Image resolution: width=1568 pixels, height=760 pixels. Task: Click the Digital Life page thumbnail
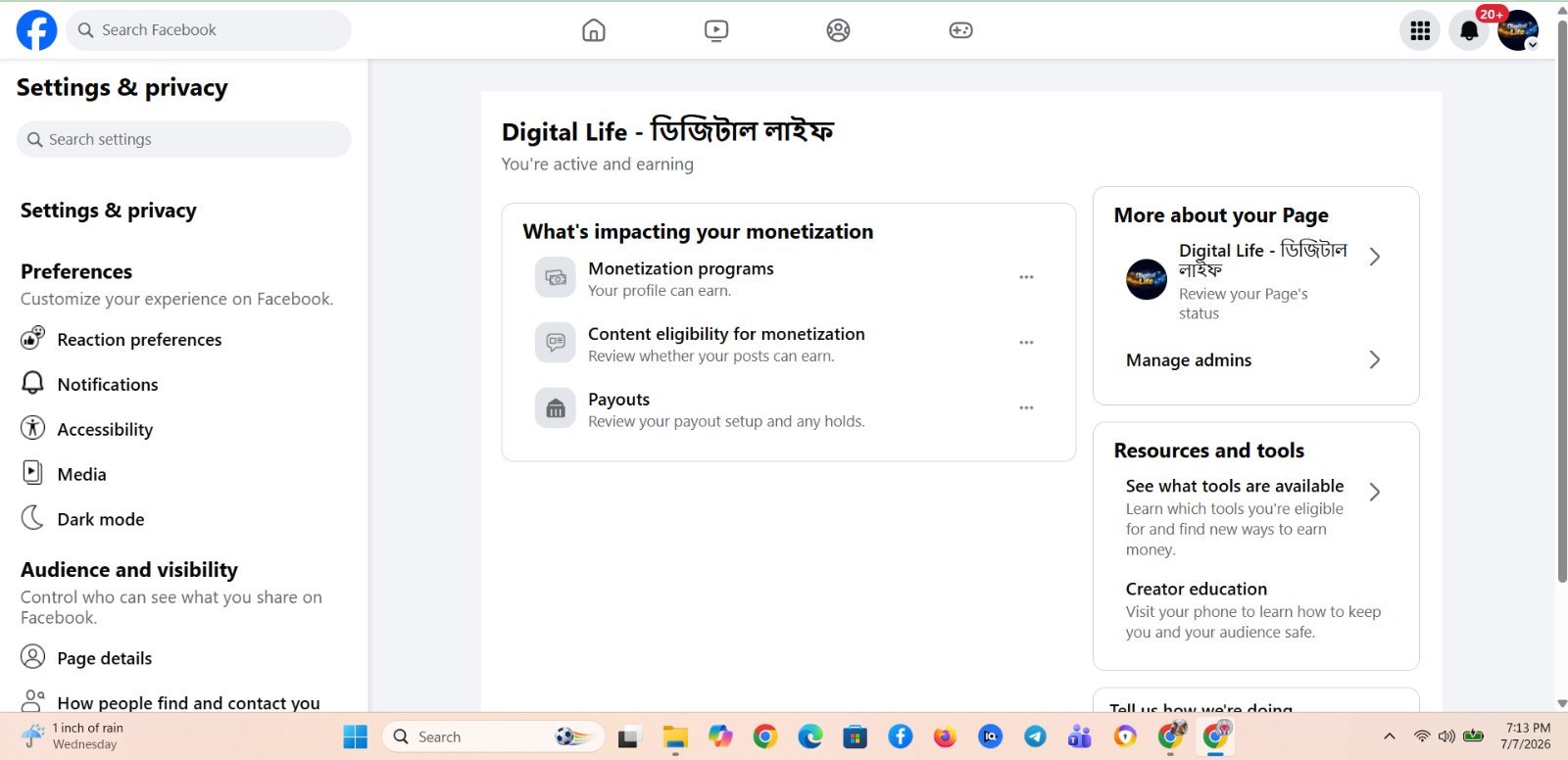click(1147, 280)
